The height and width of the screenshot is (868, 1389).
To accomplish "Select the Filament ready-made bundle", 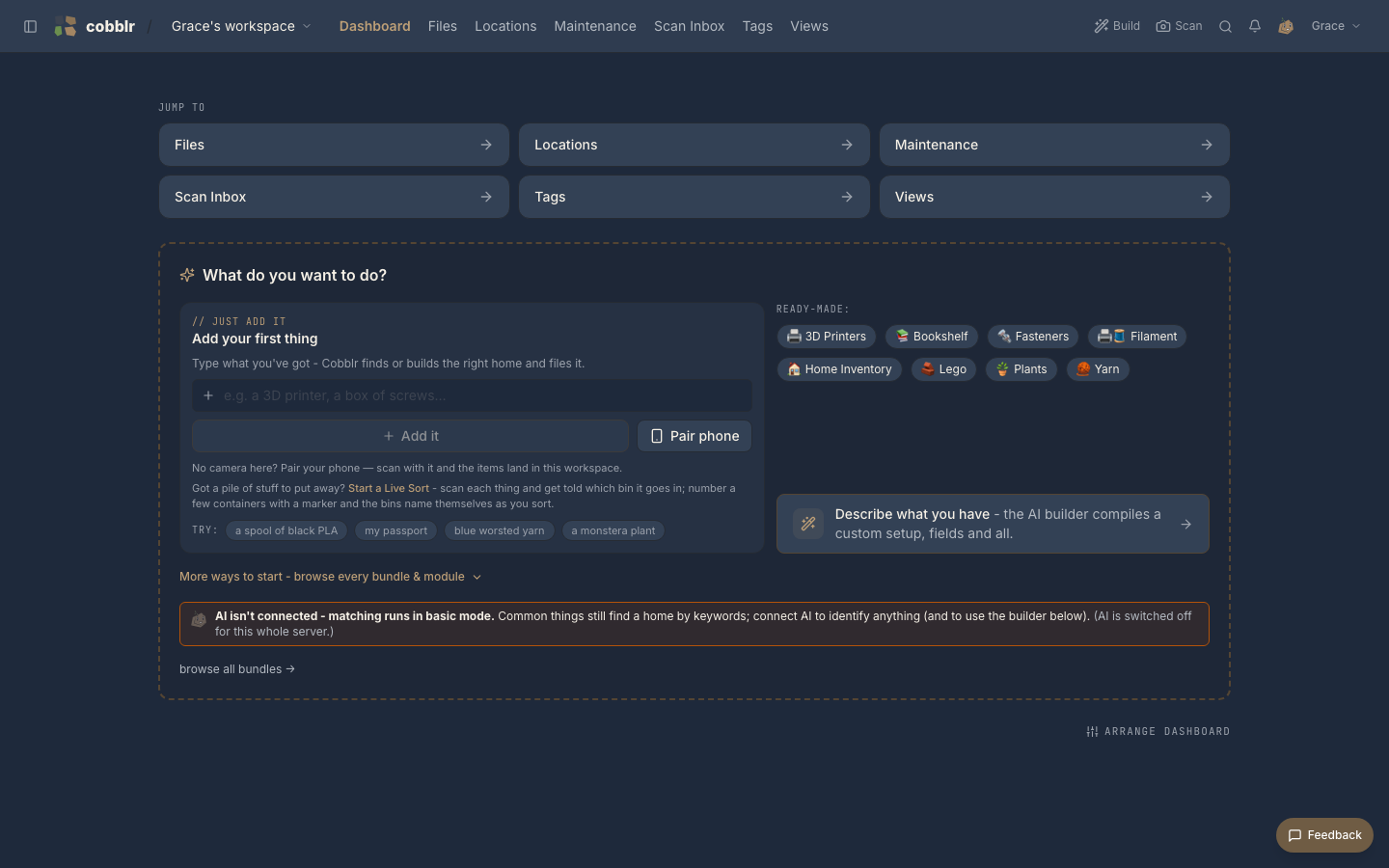I will pyautogui.click(x=1137, y=337).
